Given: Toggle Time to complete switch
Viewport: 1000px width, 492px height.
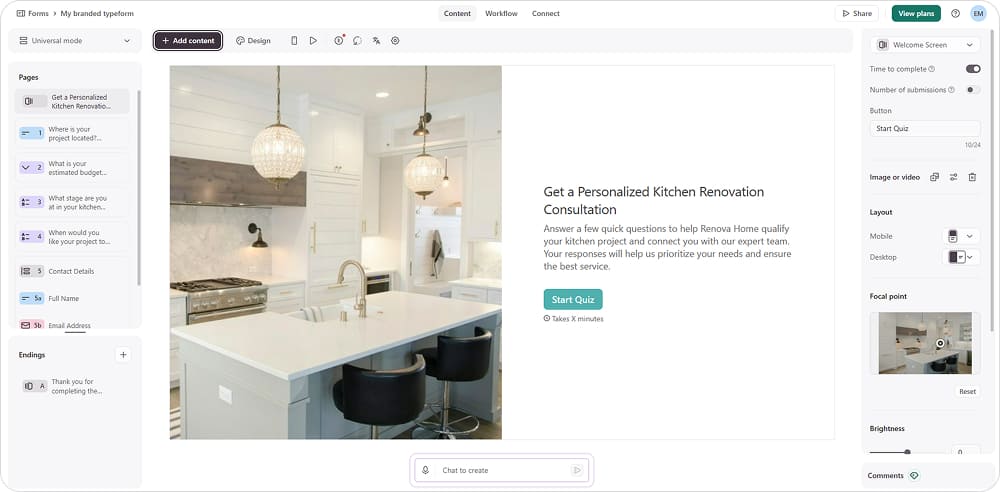Looking at the screenshot, I should [973, 69].
